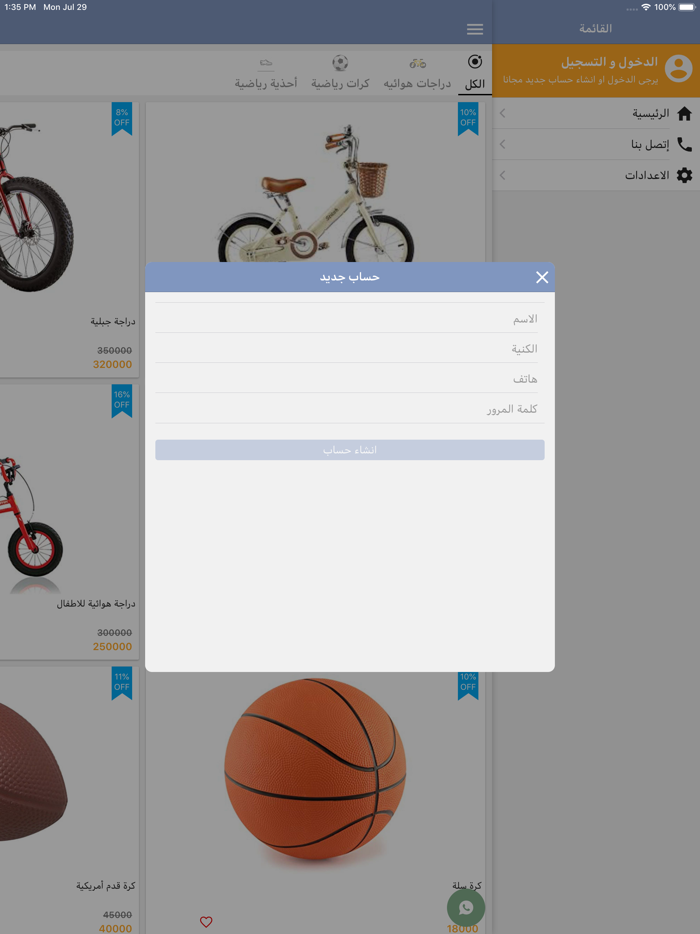Click the settings gear icon
This screenshot has width=700, height=934.
(x=684, y=176)
